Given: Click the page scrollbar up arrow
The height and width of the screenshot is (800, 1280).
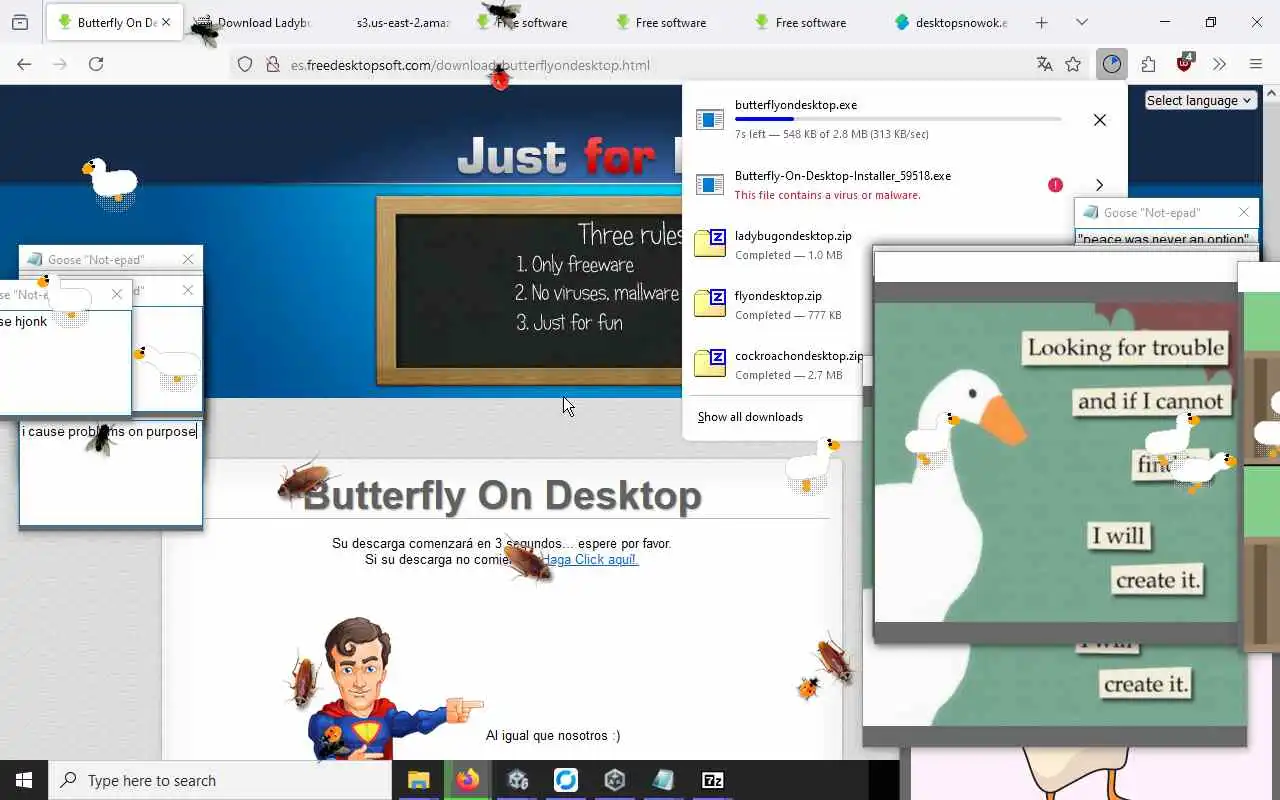Looking at the screenshot, I should 1271,94.
